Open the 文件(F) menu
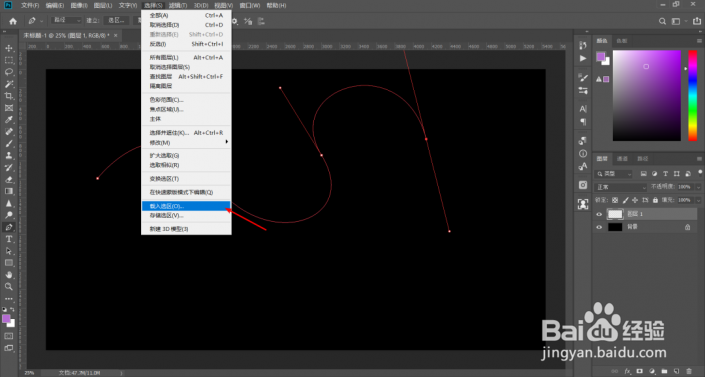The image size is (705, 377). coord(30,5)
